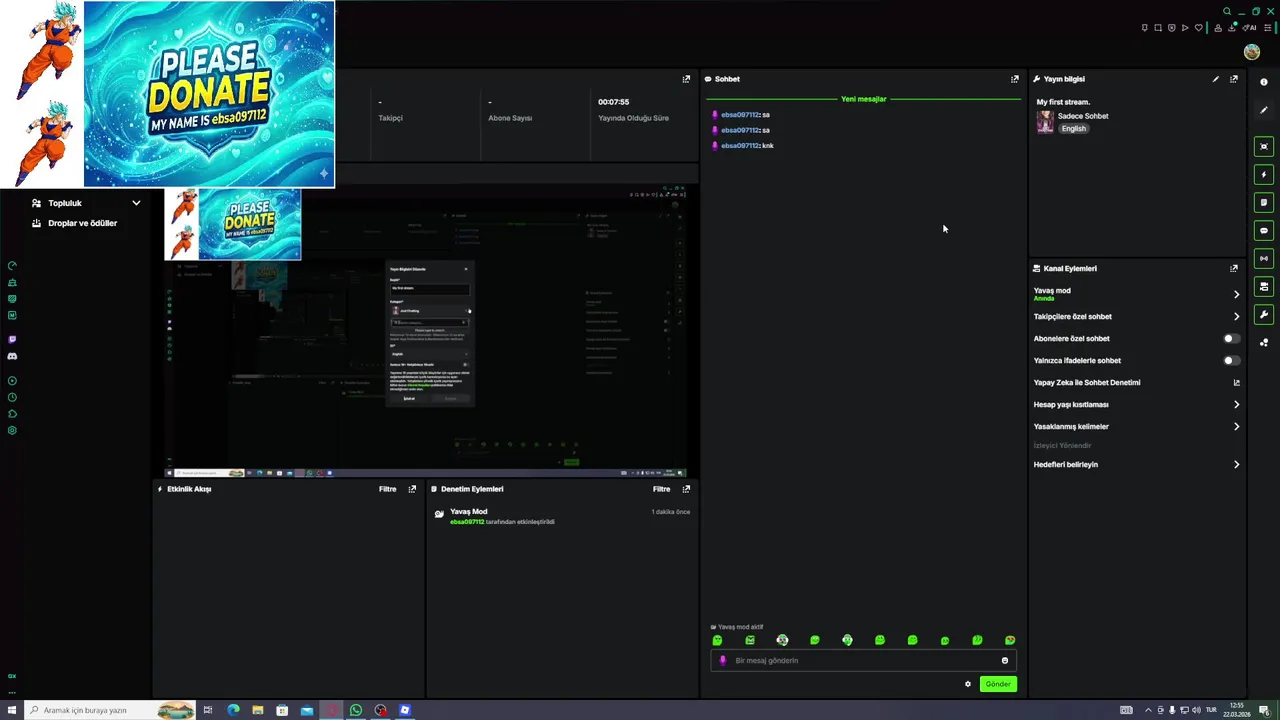Viewport: 1280px width, 720px height.
Task: Click the pencil icon in right sidebar
Action: click(x=1264, y=110)
